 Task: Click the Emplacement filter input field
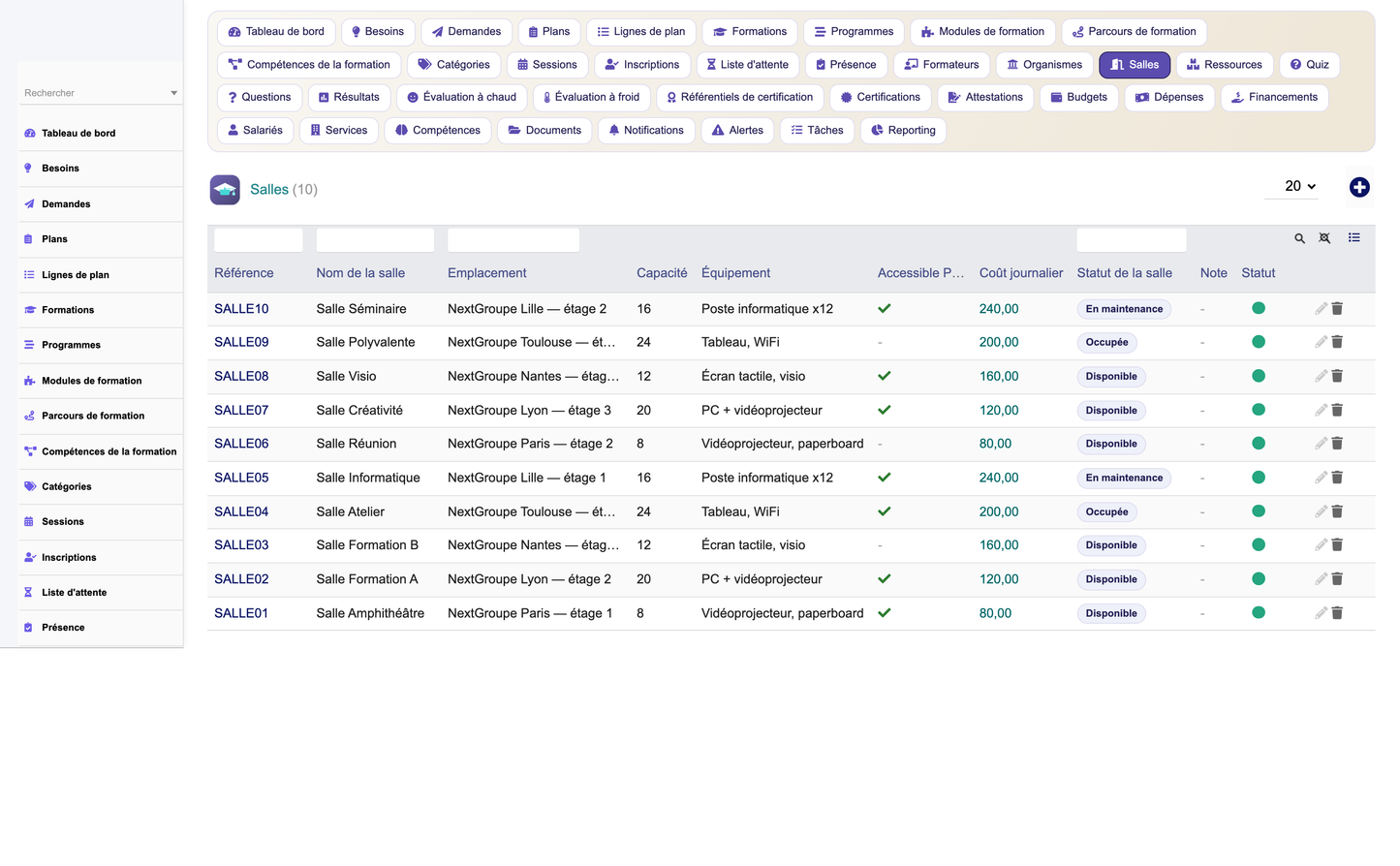pyautogui.click(x=513, y=239)
